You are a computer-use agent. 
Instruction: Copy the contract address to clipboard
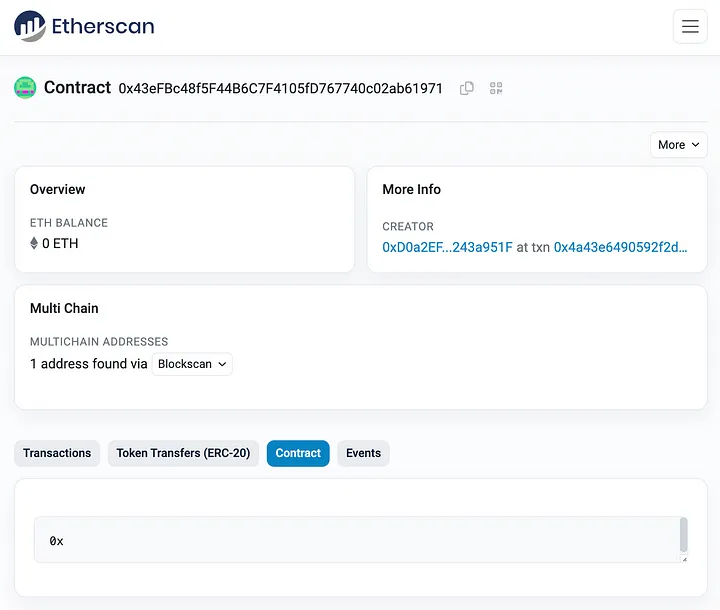(x=467, y=89)
